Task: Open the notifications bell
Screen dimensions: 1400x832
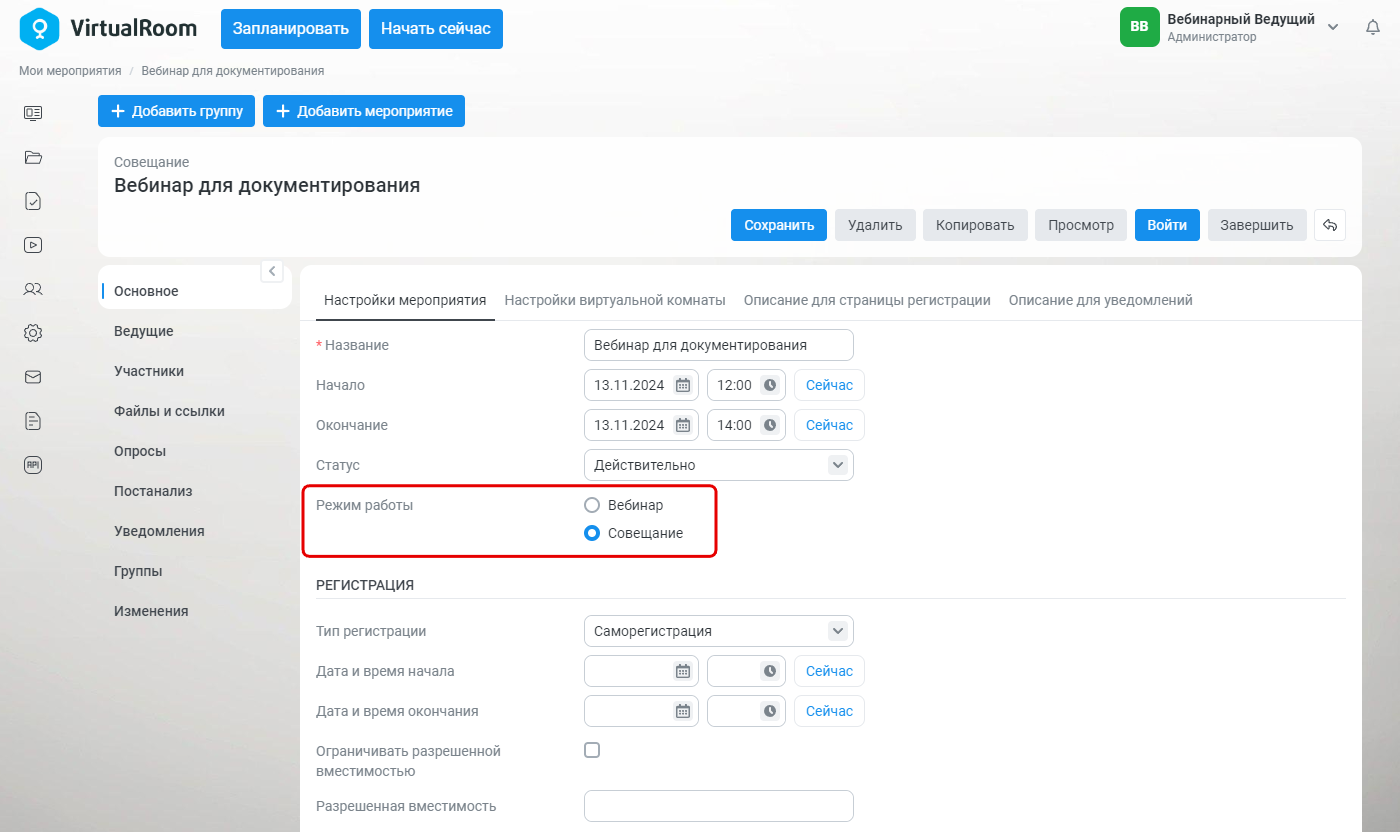Action: click(1373, 27)
